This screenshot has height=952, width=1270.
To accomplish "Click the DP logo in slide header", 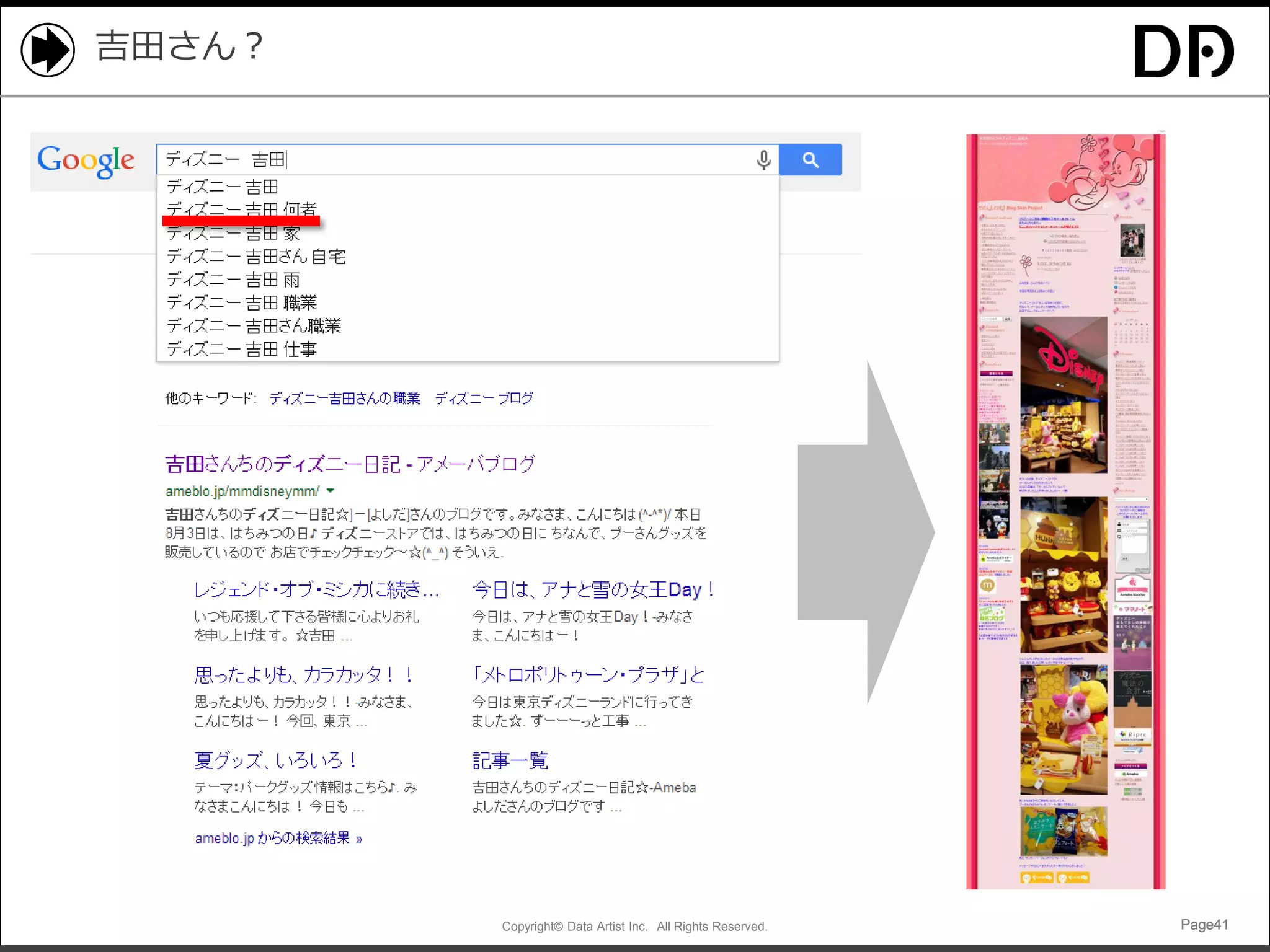I will pos(1183,51).
